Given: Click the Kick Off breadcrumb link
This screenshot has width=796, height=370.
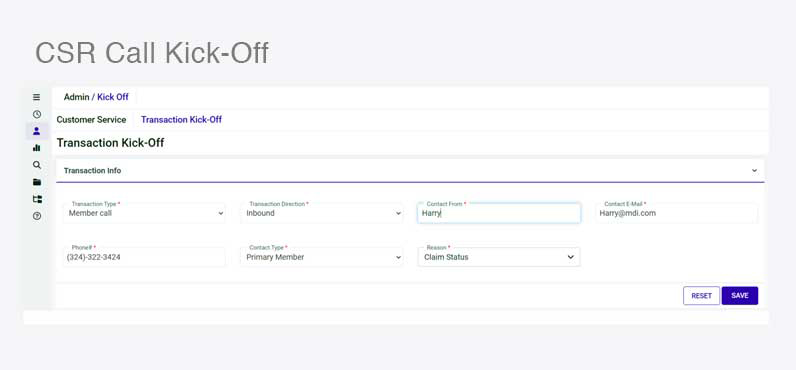Looking at the screenshot, I should point(113,97).
